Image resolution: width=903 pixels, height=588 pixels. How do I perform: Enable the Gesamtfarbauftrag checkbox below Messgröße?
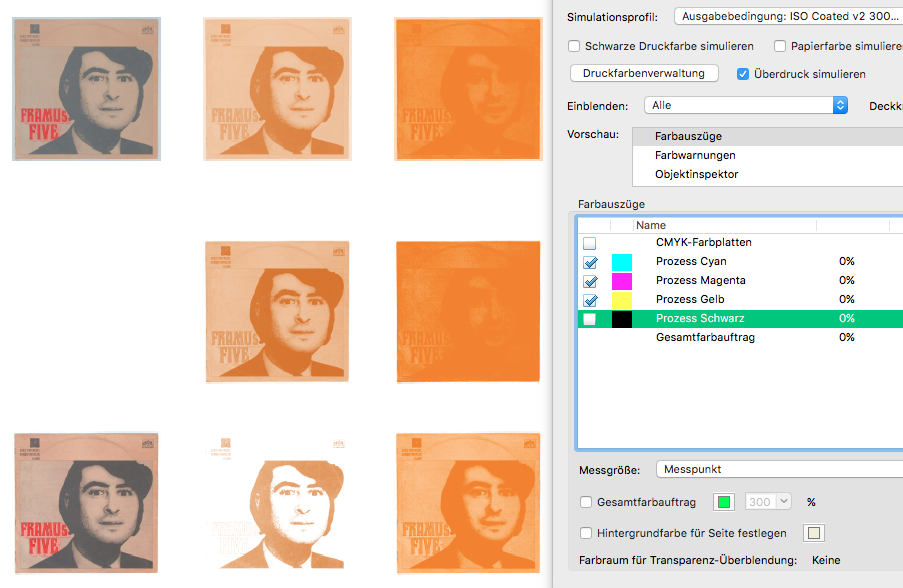pyautogui.click(x=586, y=502)
